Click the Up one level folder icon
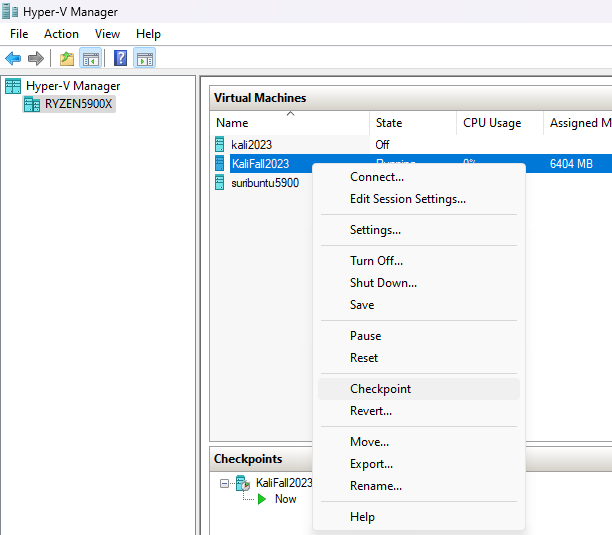The image size is (612, 535). click(67, 59)
